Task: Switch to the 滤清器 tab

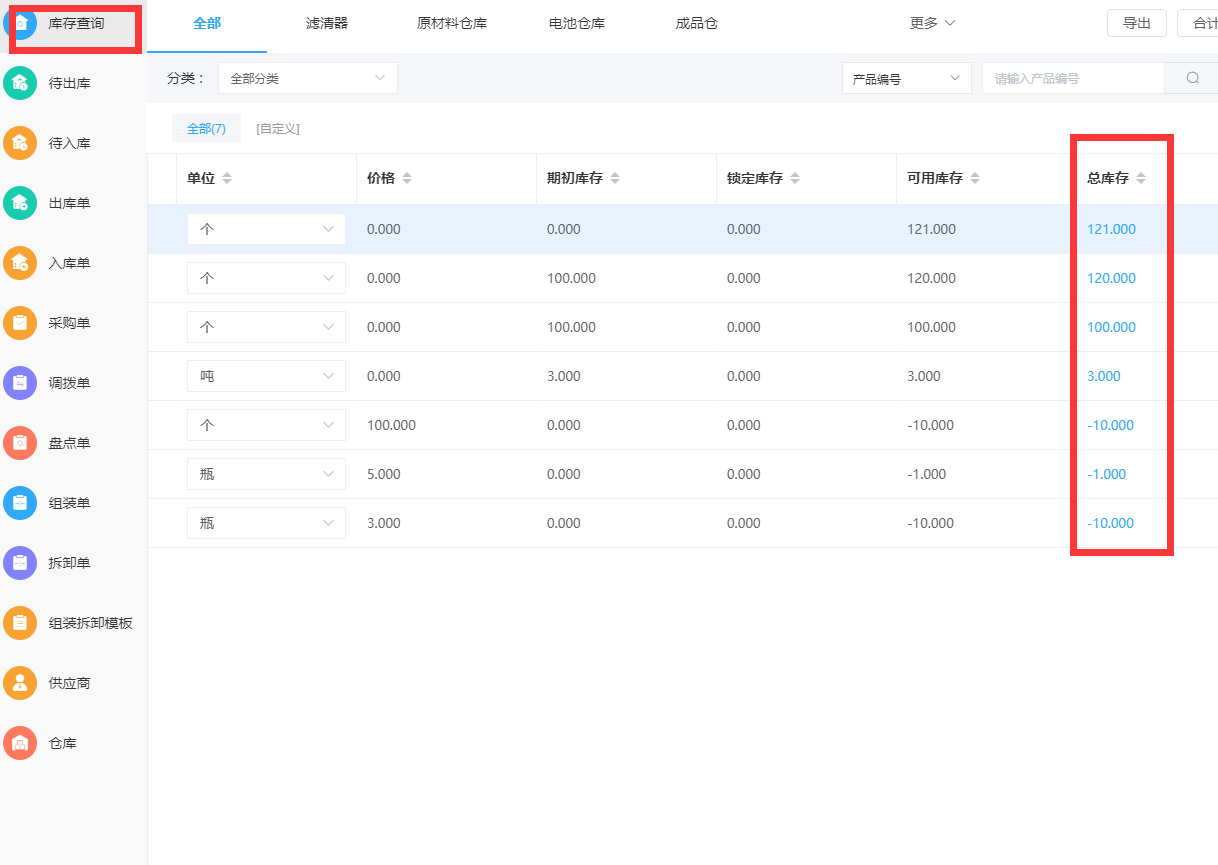Action: (327, 23)
